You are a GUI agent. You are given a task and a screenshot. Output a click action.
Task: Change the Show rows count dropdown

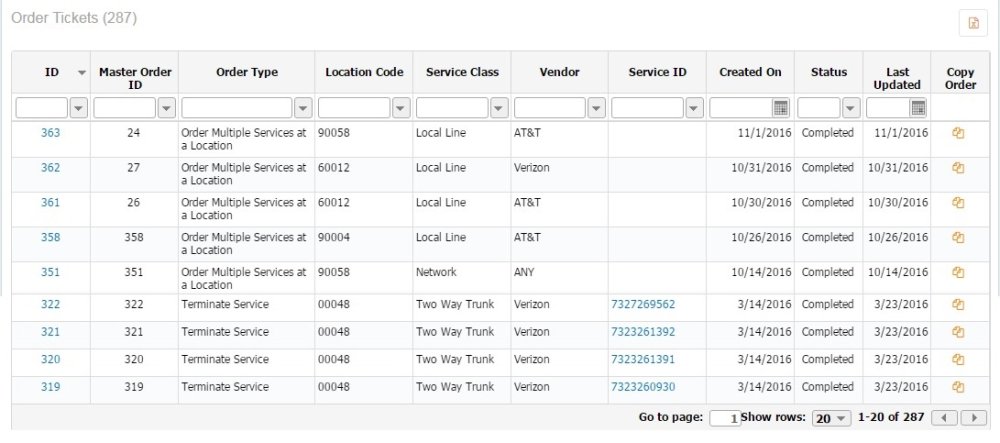(830, 418)
